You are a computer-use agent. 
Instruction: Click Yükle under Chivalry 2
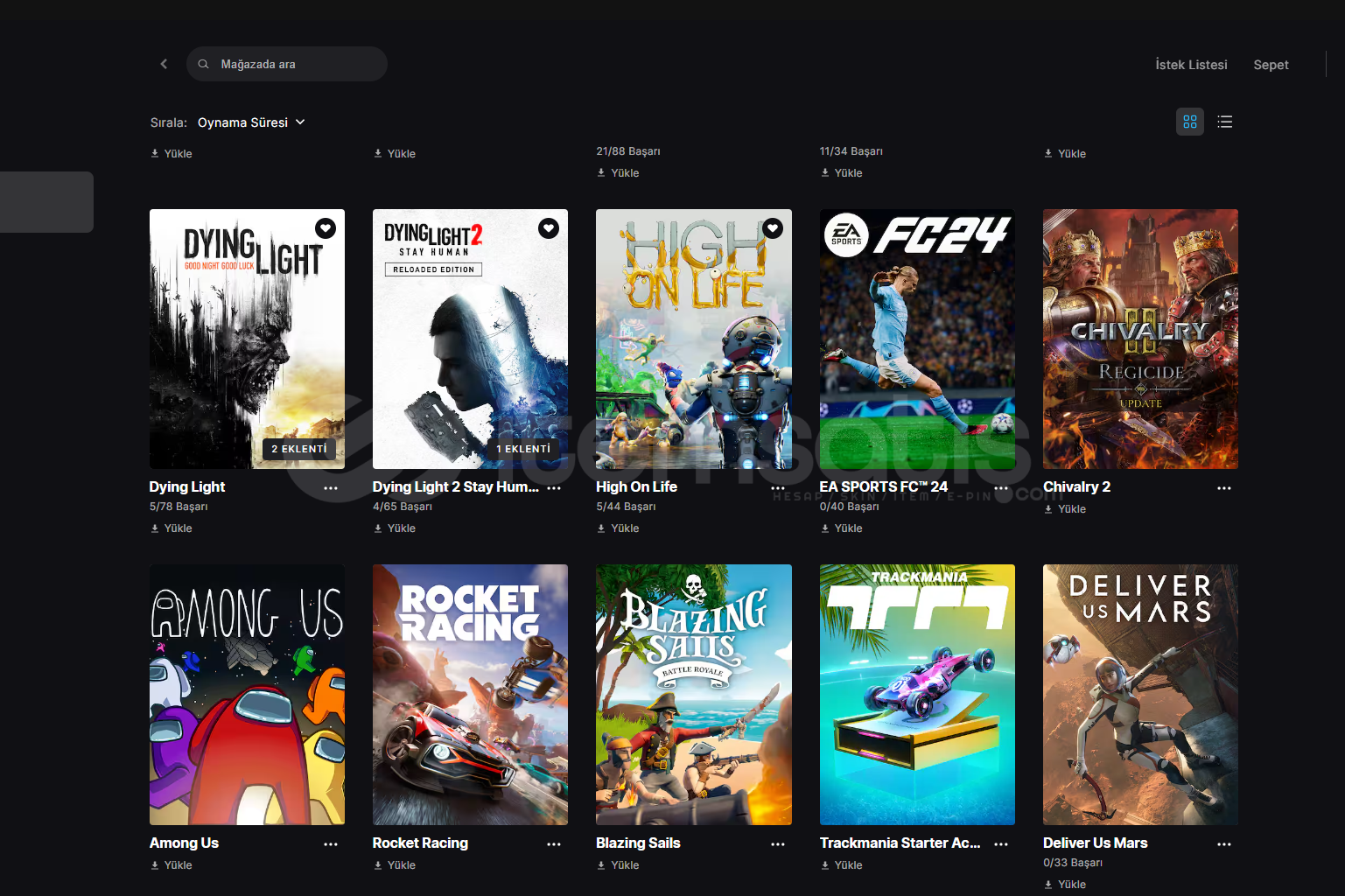click(x=1065, y=509)
